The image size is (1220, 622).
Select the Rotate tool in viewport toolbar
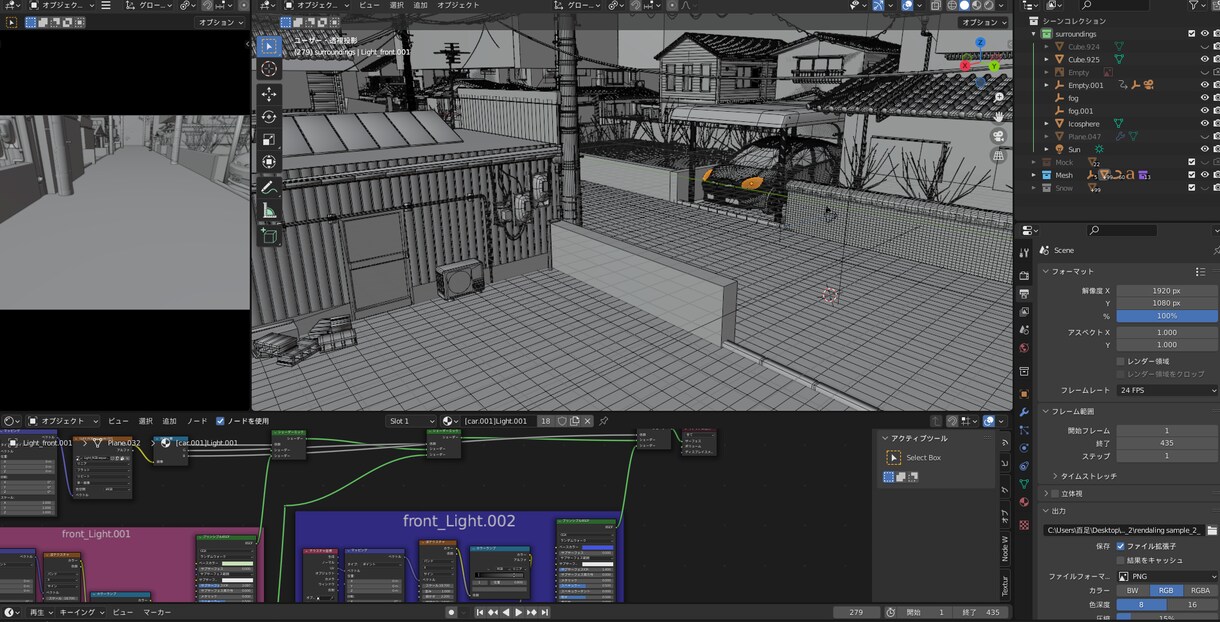coord(268,117)
